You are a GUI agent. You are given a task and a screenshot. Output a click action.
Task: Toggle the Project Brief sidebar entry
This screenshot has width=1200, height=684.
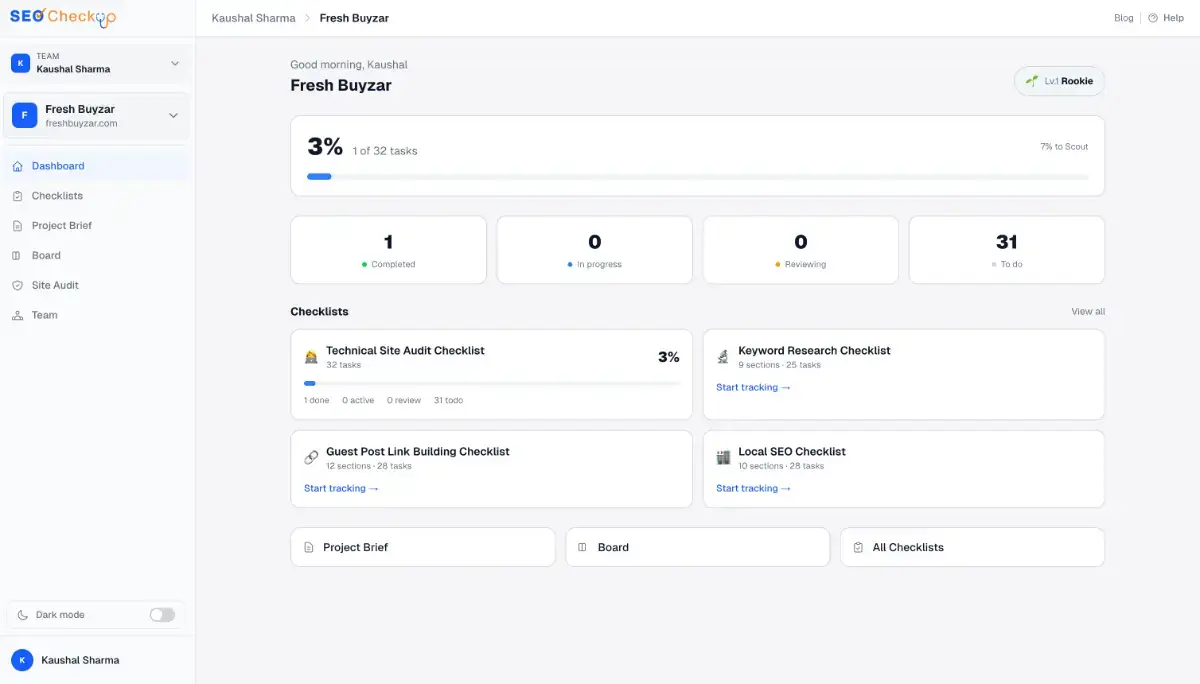pos(60,225)
